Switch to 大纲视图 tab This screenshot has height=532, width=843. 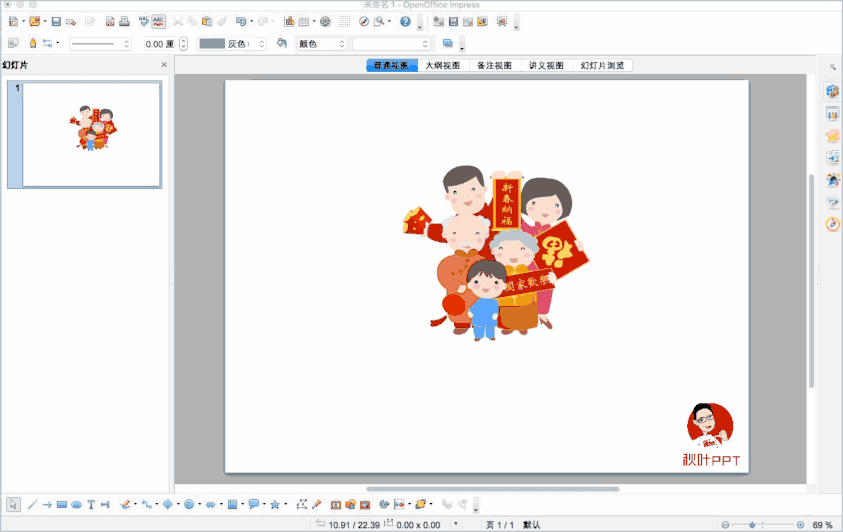(x=444, y=65)
